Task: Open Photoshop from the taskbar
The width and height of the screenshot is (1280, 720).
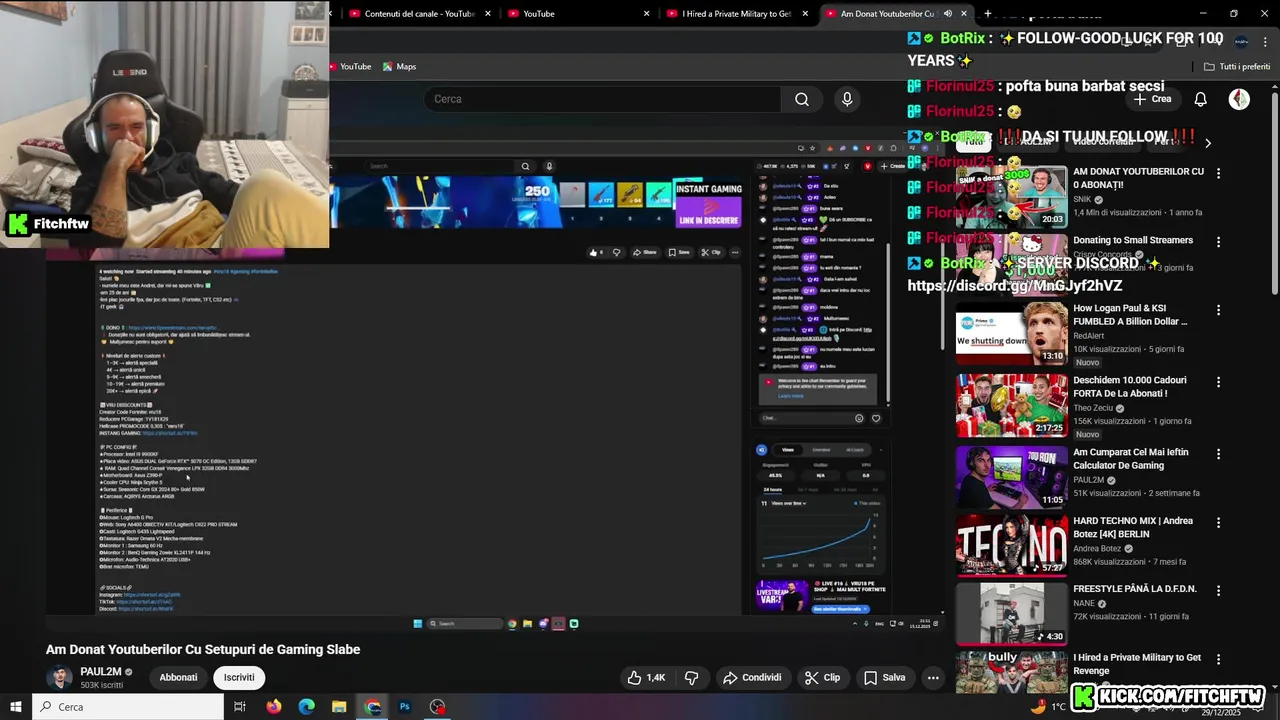Action: [x=405, y=707]
